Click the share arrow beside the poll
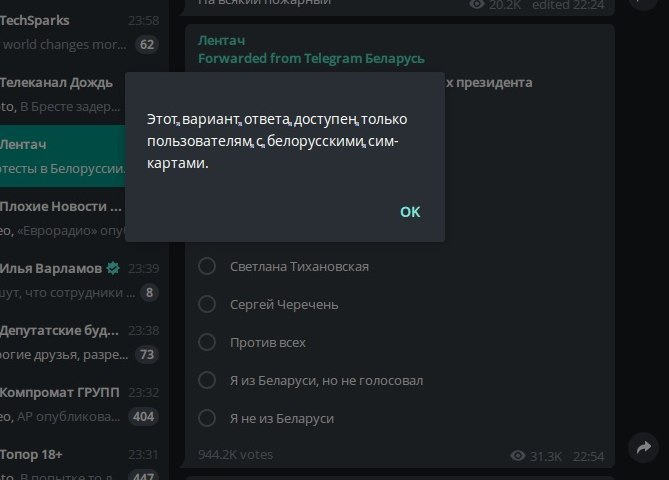669x480 pixels. (642, 448)
